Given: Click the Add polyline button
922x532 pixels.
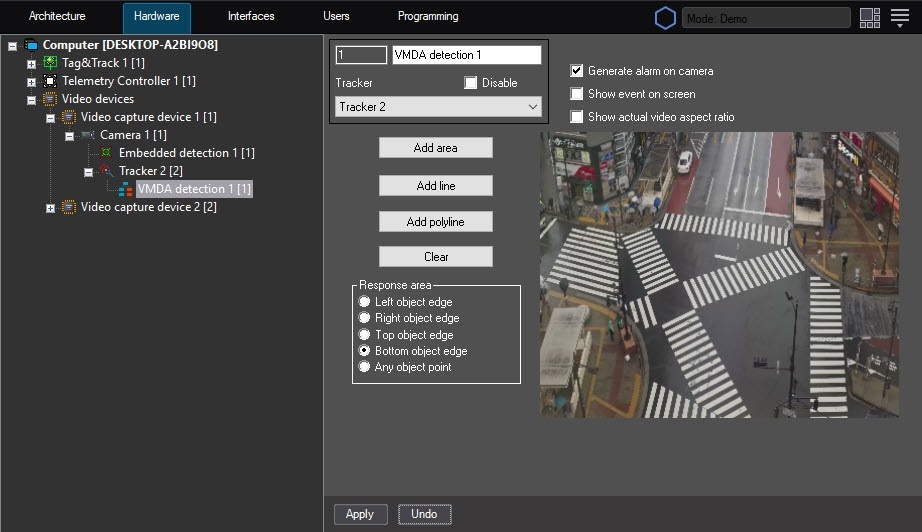Looking at the screenshot, I should tap(436, 222).
